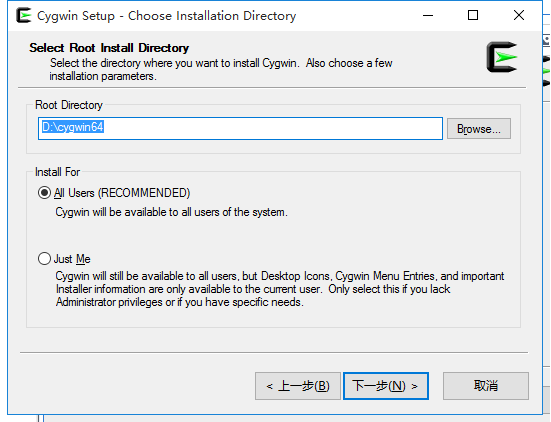Image resolution: width=551 pixels, height=422 pixels.
Task: Click the Cygwin Setup title bar text
Action: pyautogui.click(x=166, y=16)
